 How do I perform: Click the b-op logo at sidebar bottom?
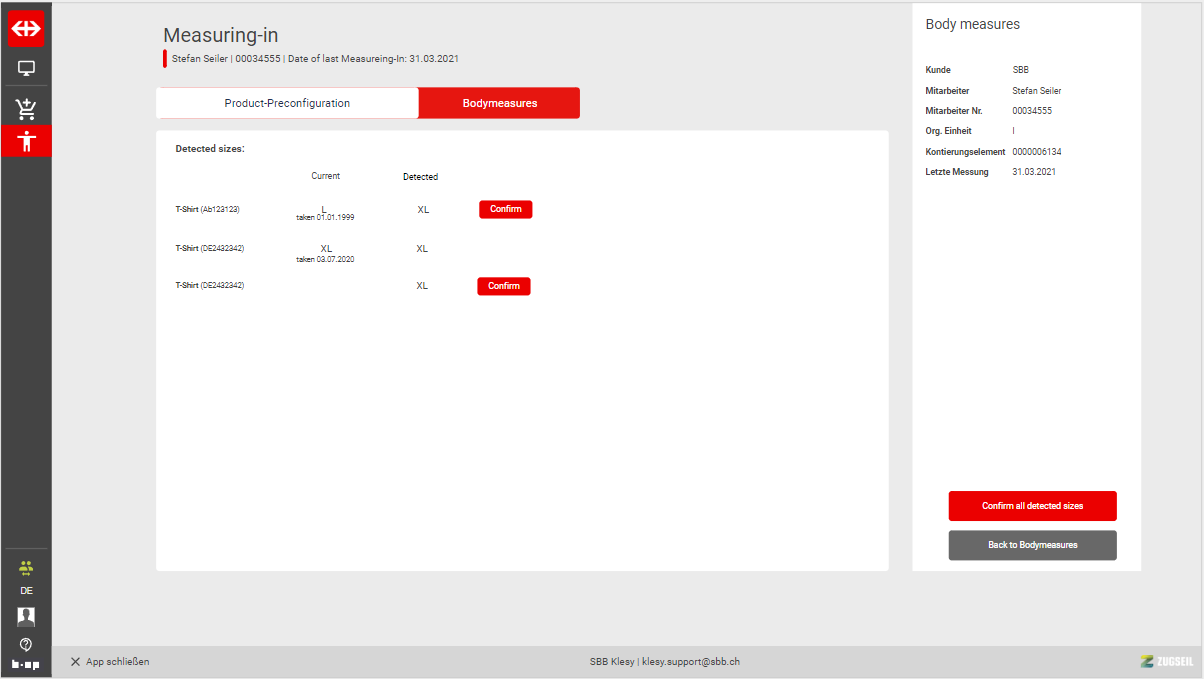26,664
